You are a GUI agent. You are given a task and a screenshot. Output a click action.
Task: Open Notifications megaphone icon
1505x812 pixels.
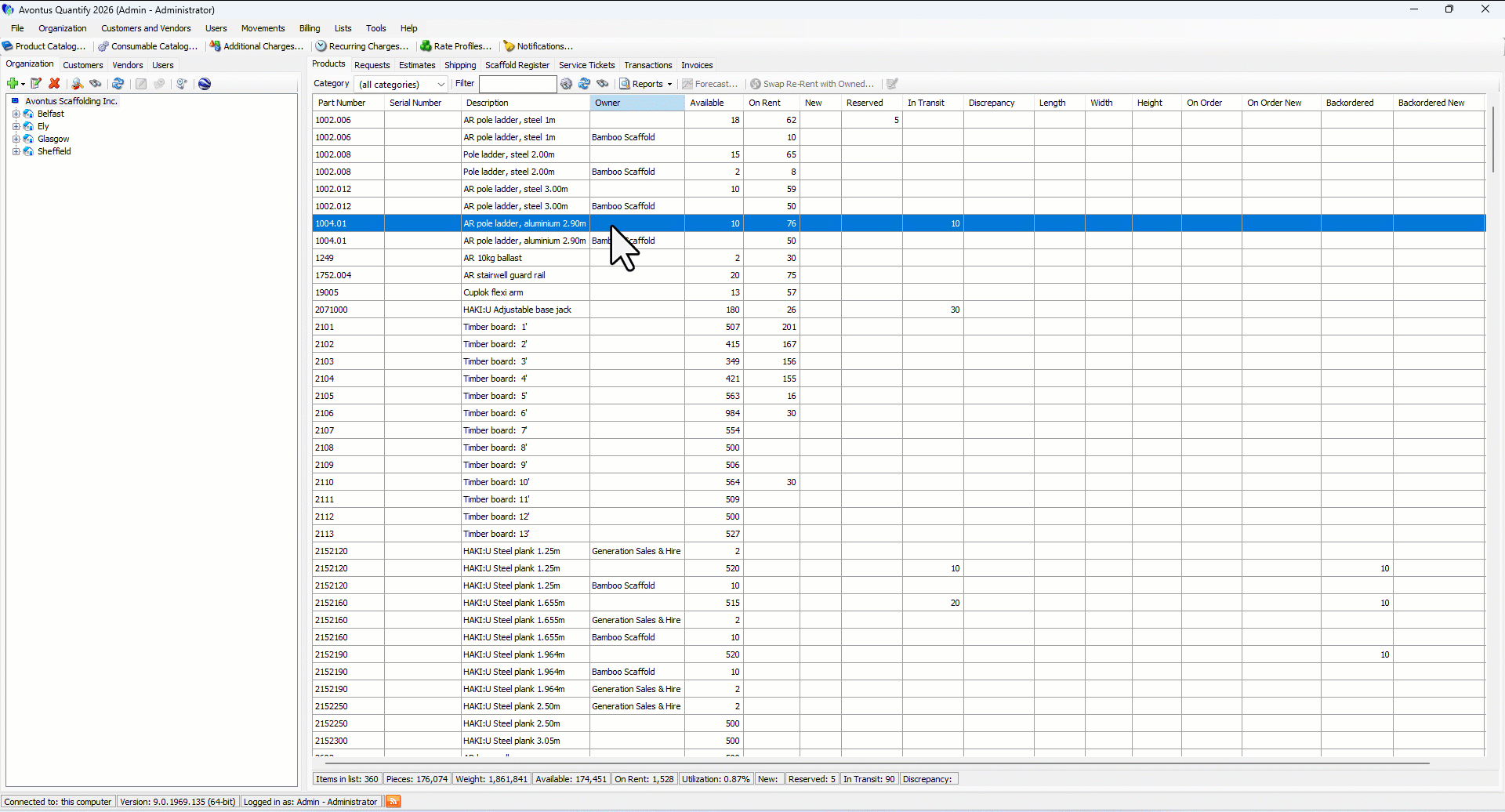(x=510, y=46)
